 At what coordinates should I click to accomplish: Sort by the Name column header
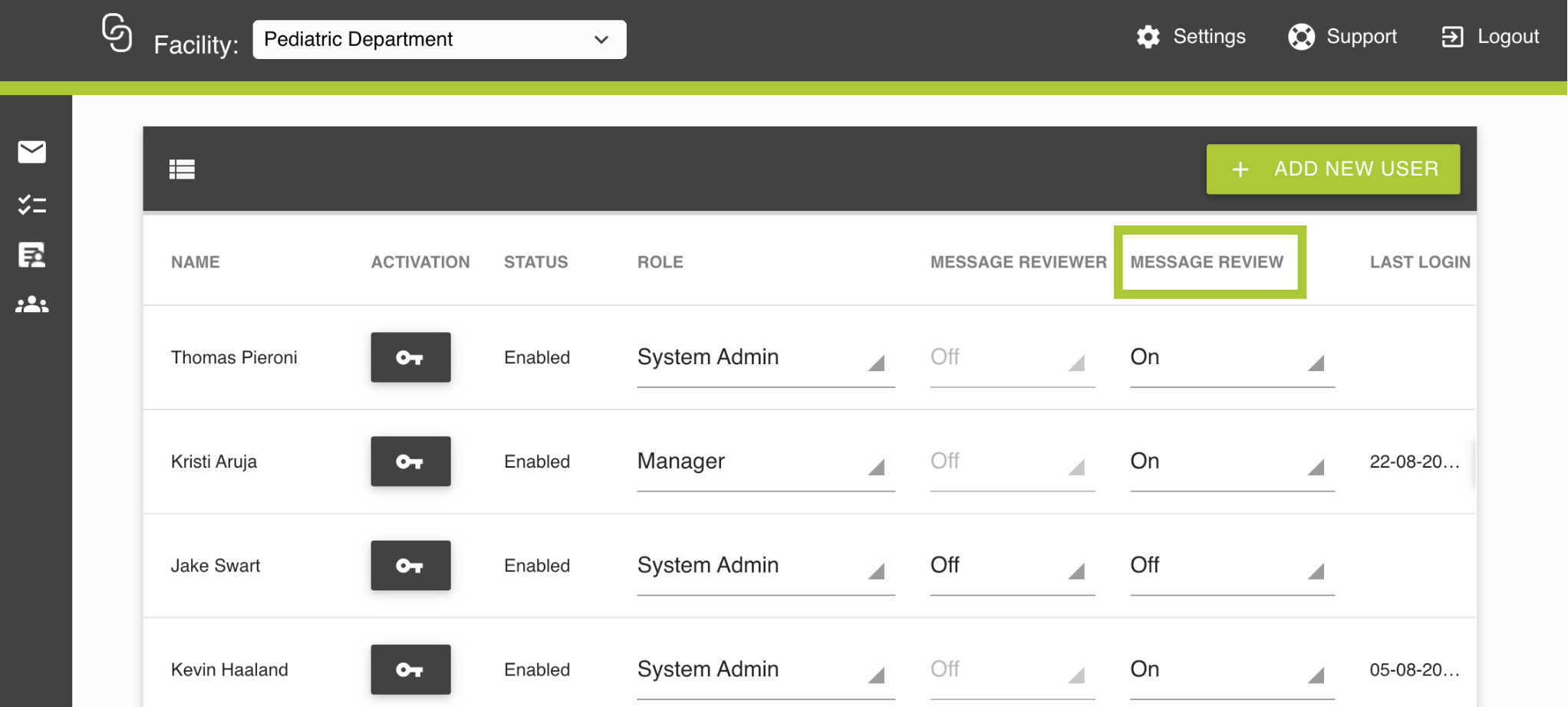pyautogui.click(x=196, y=262)
